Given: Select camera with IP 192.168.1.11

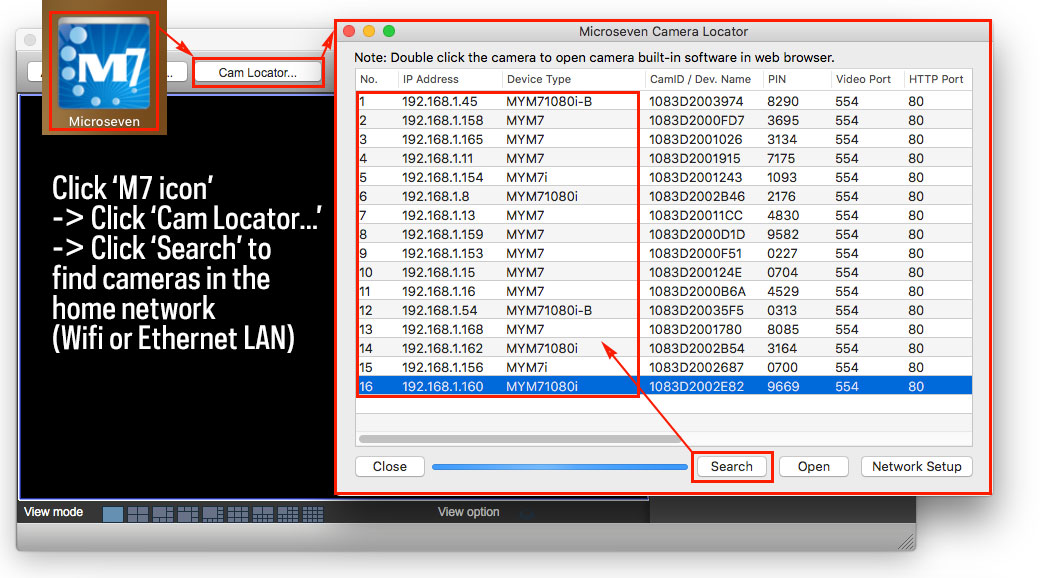Looking at the screenshot, I should tap(437, 158).
